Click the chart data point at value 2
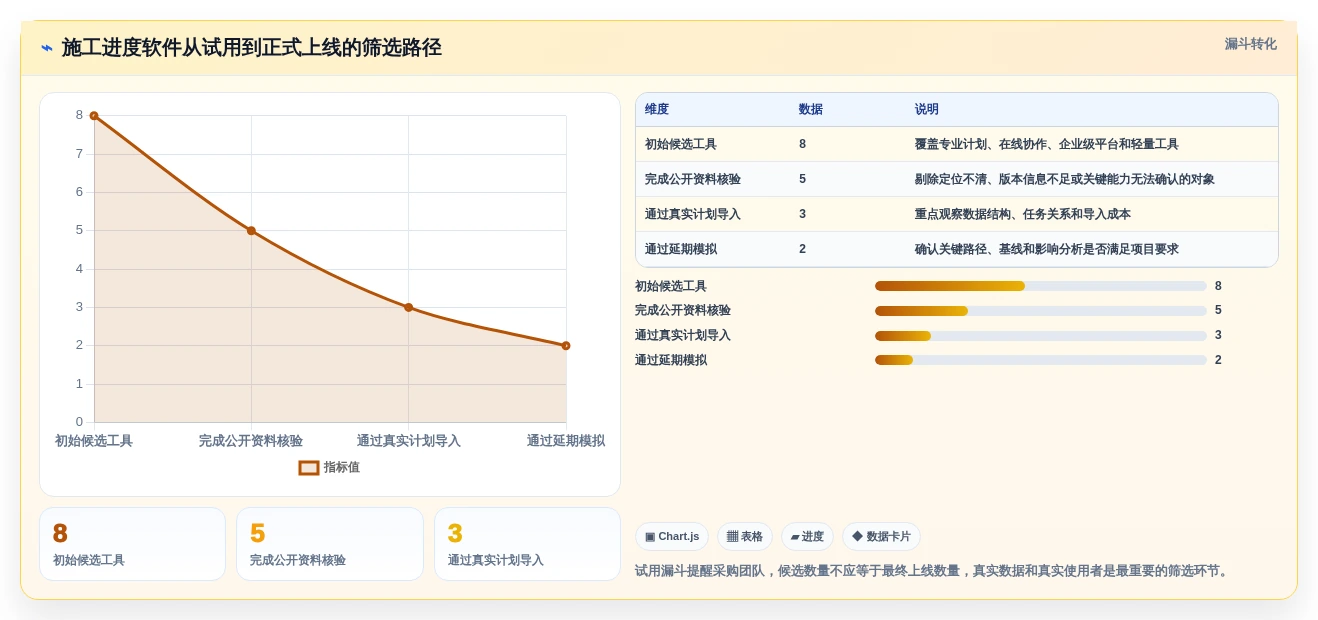The height and width of the screenshot is (620, 1318). click(x=566, y=346)
